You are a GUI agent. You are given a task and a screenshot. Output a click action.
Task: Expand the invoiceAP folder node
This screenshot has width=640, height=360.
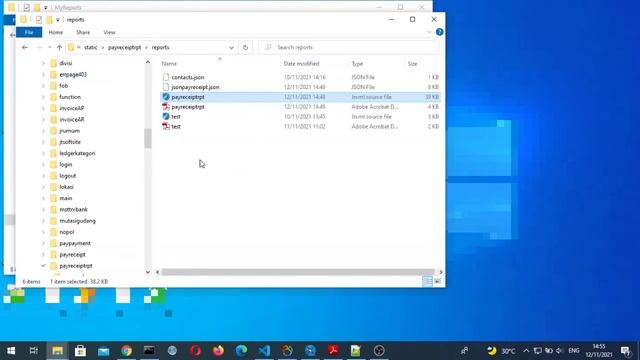pyautogui.click(x=43, y=108)
